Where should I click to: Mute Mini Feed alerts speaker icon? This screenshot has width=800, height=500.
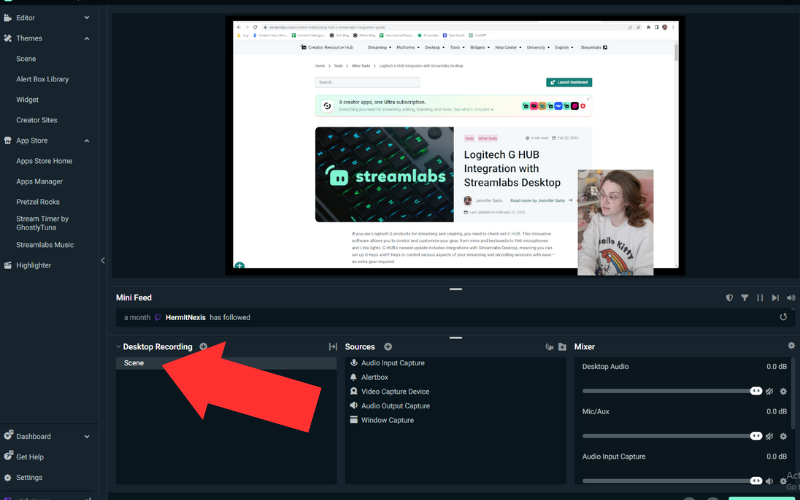pos(791,297)
